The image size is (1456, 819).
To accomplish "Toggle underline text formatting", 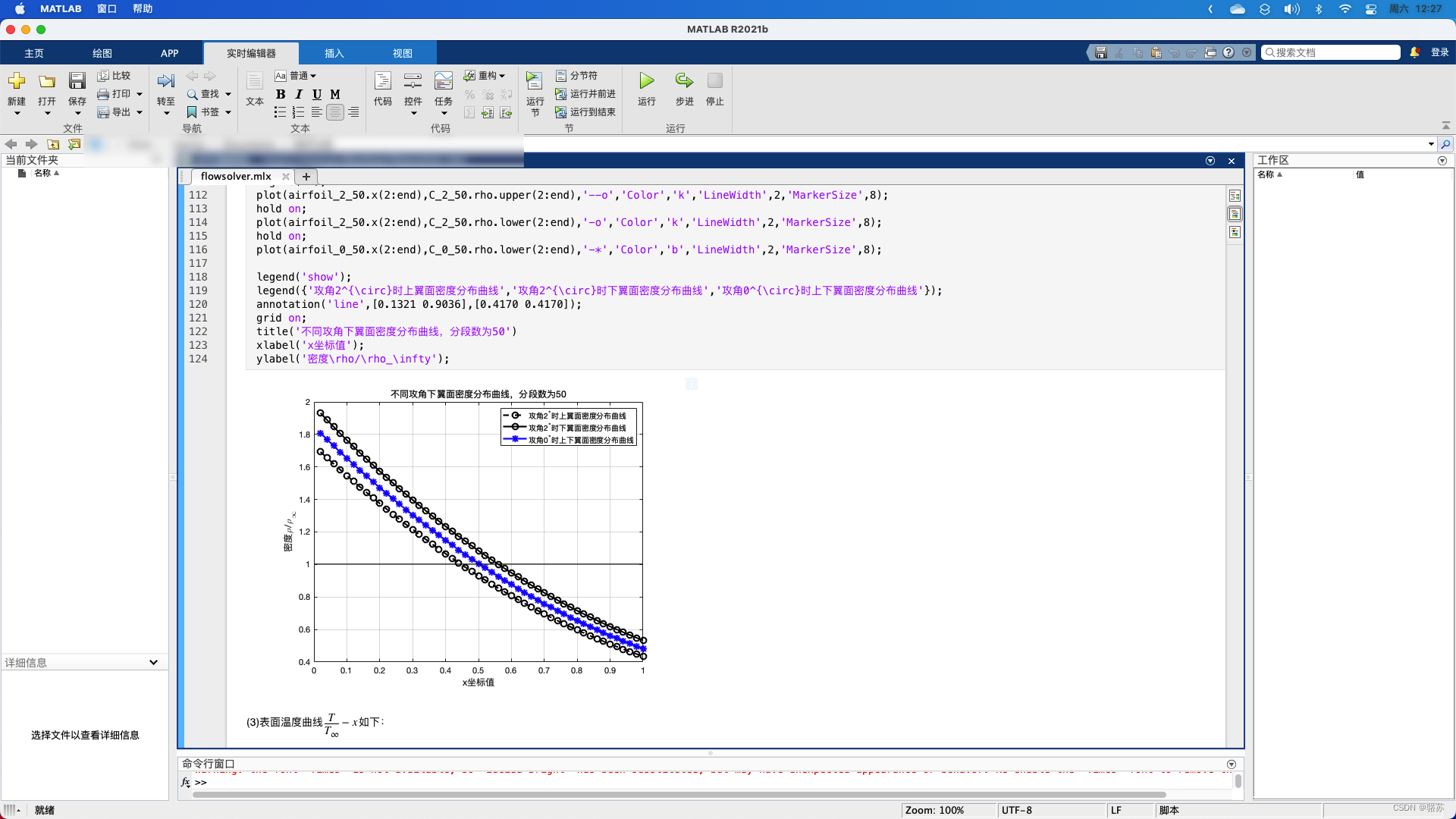I will (x=317, y=94).
